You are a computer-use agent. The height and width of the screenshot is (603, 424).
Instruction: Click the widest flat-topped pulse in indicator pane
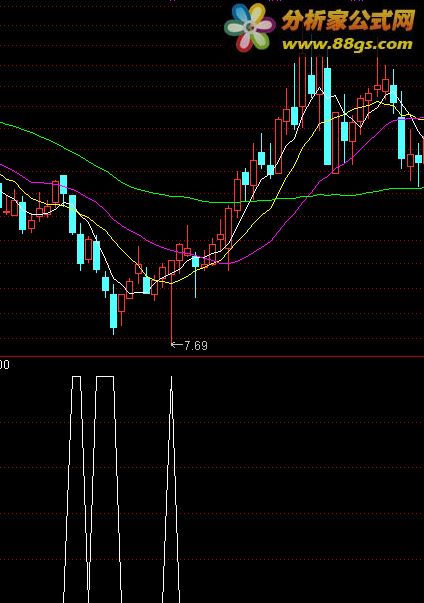point(105,488)
